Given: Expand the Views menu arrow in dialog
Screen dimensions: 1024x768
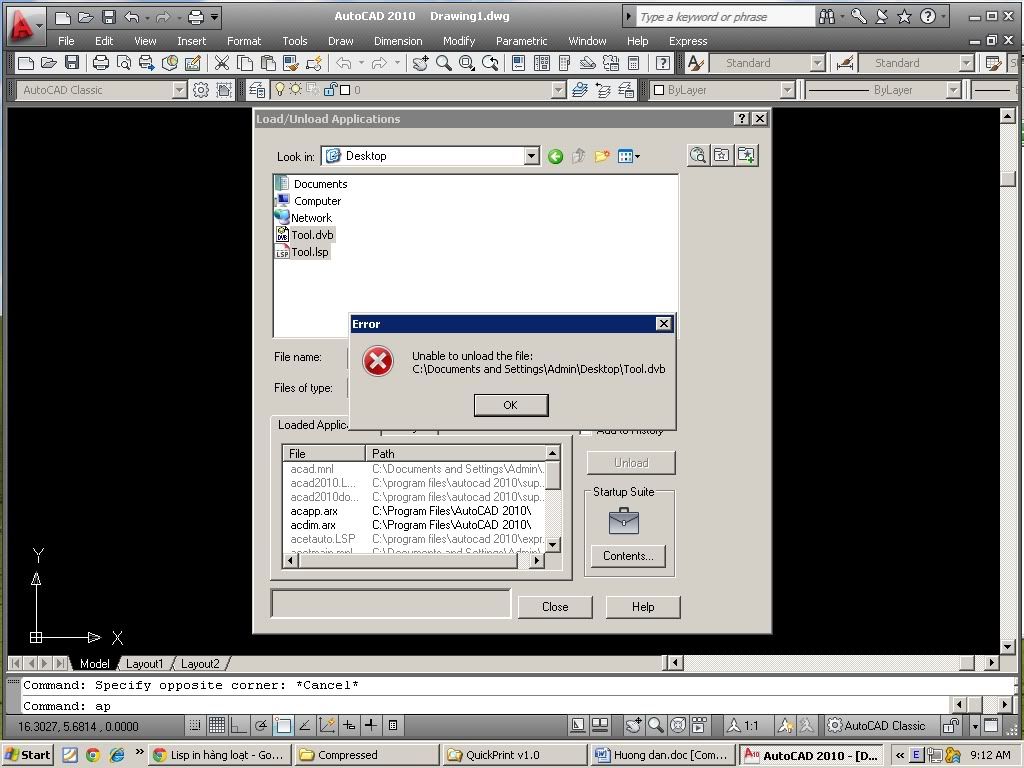Looking at the screenshot, I should tap(637, 156).
